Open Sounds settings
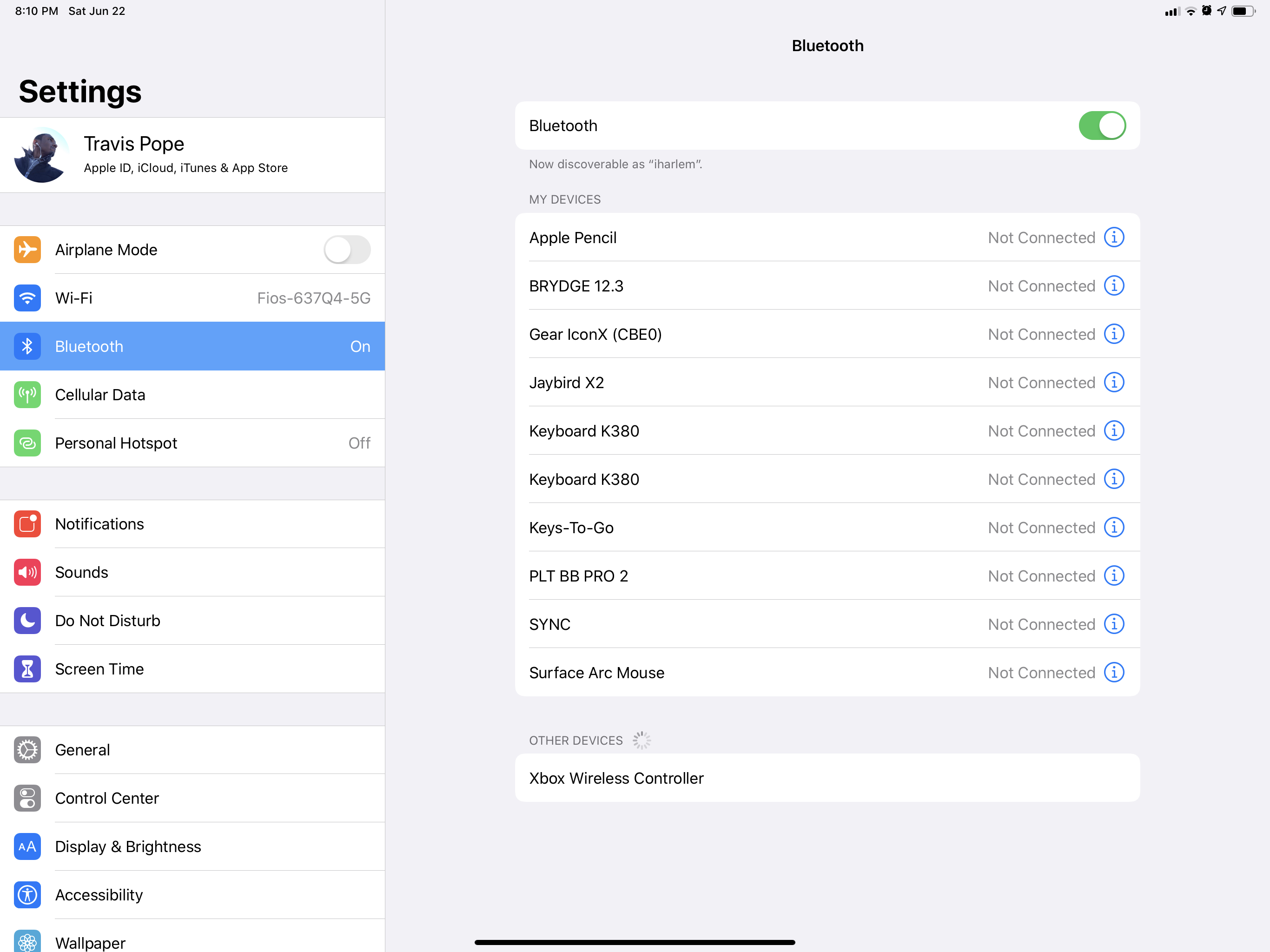This screenshot has height=952, width=1270. [x=192, y=572]
